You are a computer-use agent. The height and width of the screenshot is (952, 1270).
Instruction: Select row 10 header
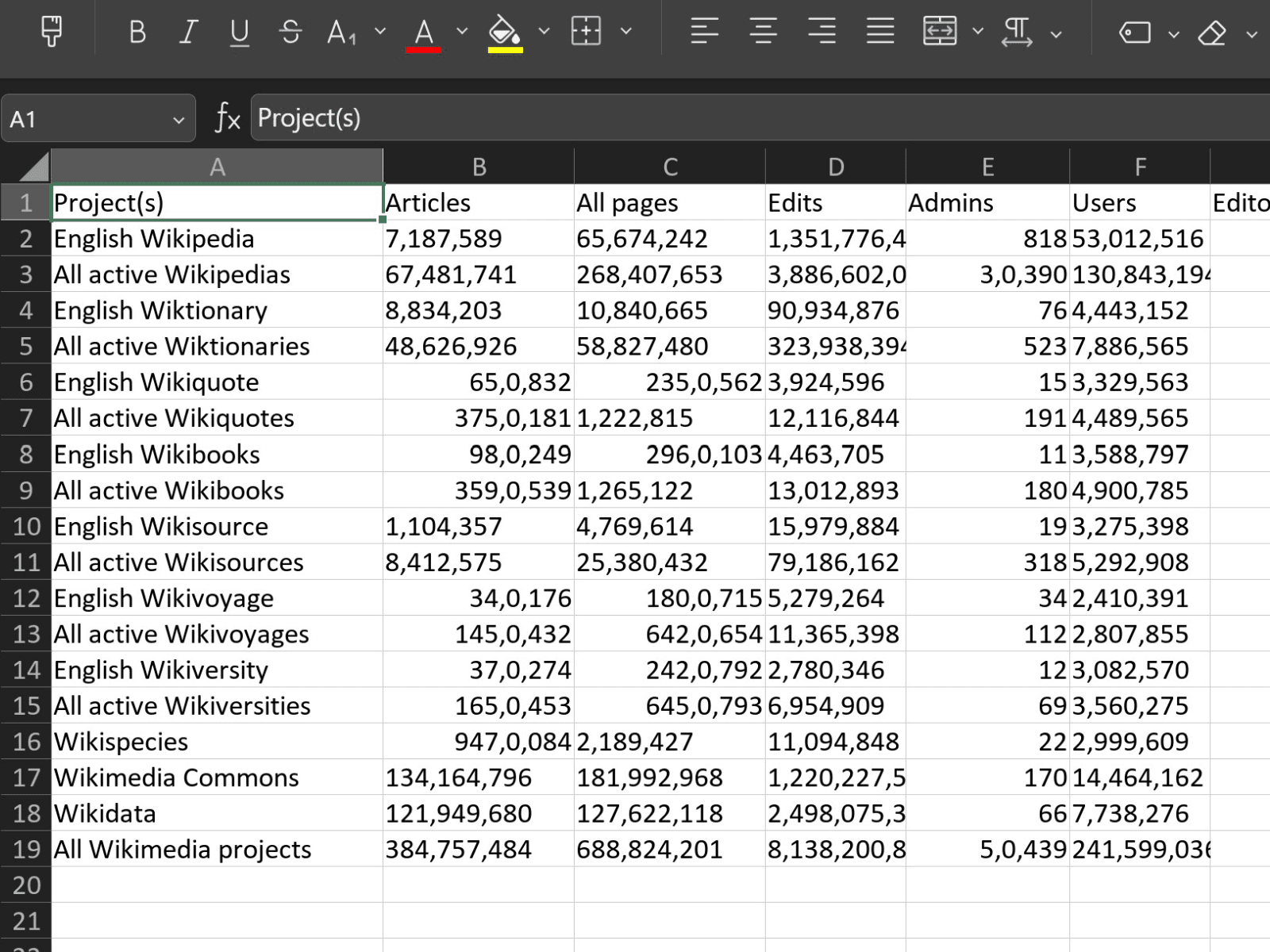(x=25, y=526)
